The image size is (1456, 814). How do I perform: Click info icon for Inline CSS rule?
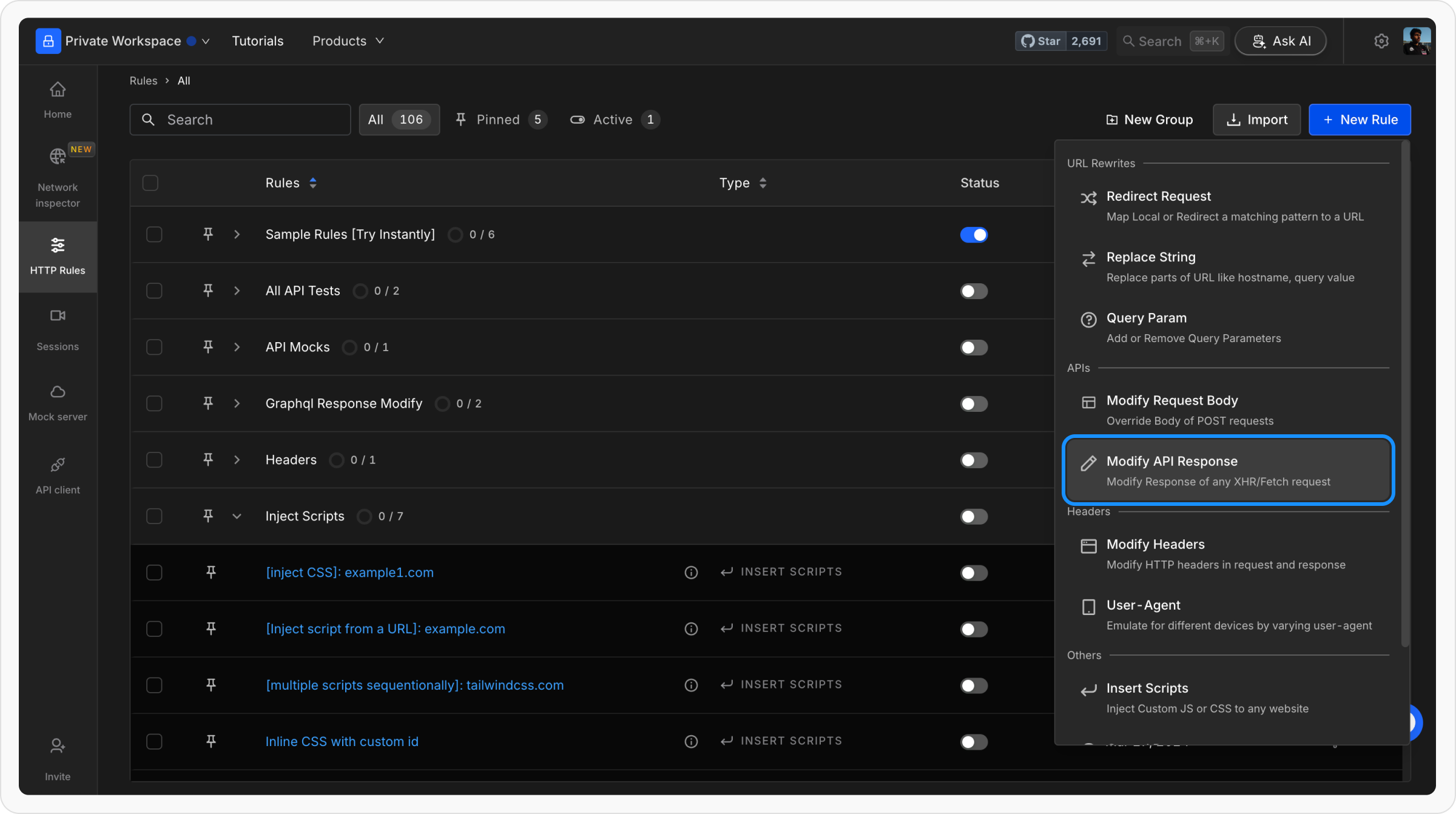pyautogui.click(x=691, y=741)
